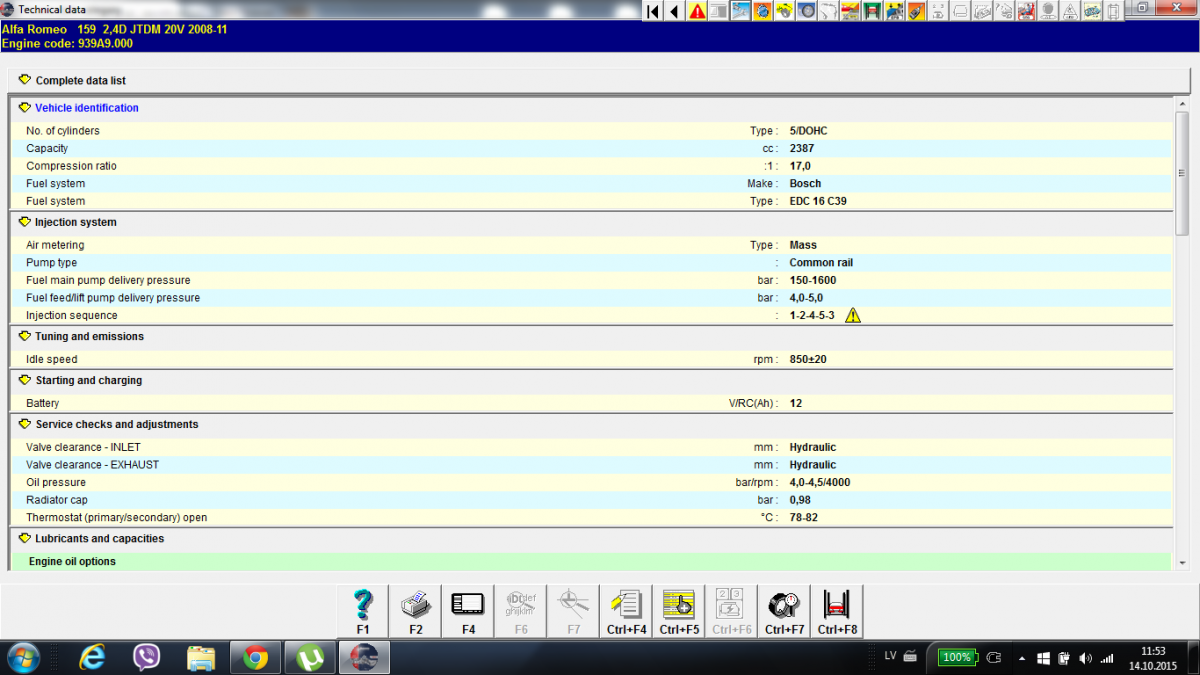Select the Radiator cap row
Screen dimensions: 1200x675
(x=590, y=500)
